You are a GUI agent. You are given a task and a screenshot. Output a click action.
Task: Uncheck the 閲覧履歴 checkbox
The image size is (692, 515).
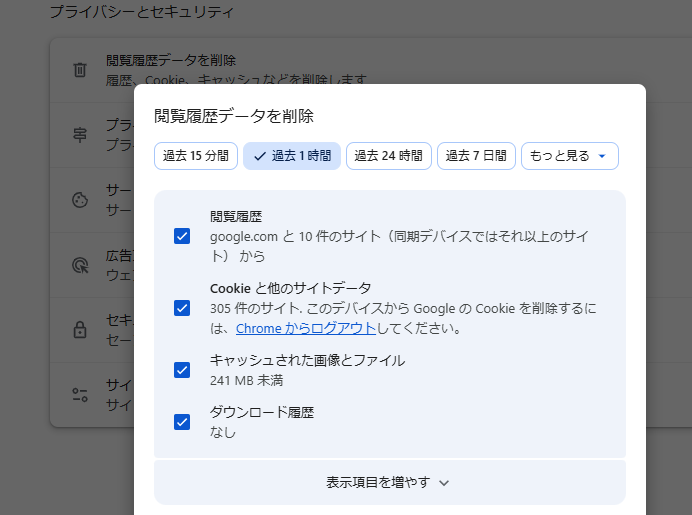[182, 236]
